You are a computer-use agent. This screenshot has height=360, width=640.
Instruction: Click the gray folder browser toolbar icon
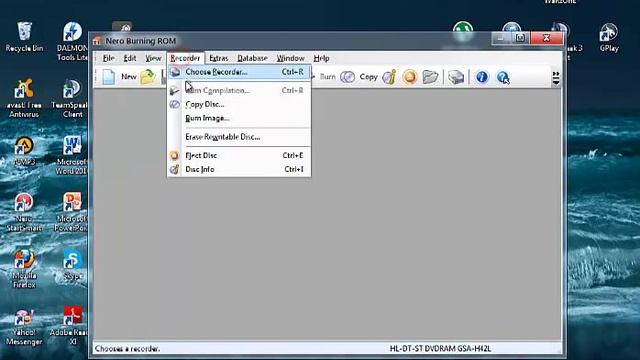(x=430, y=77)
